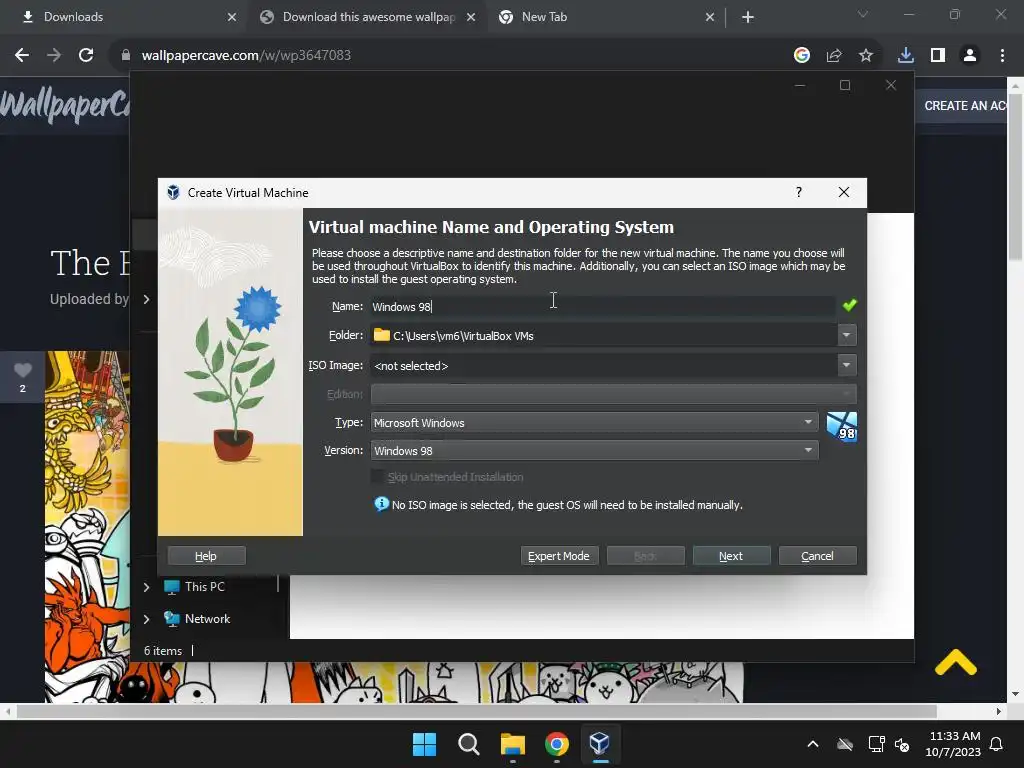
Task: Bookmark this page with star icon
Action: pyautogui.click(x=866, y=56)
